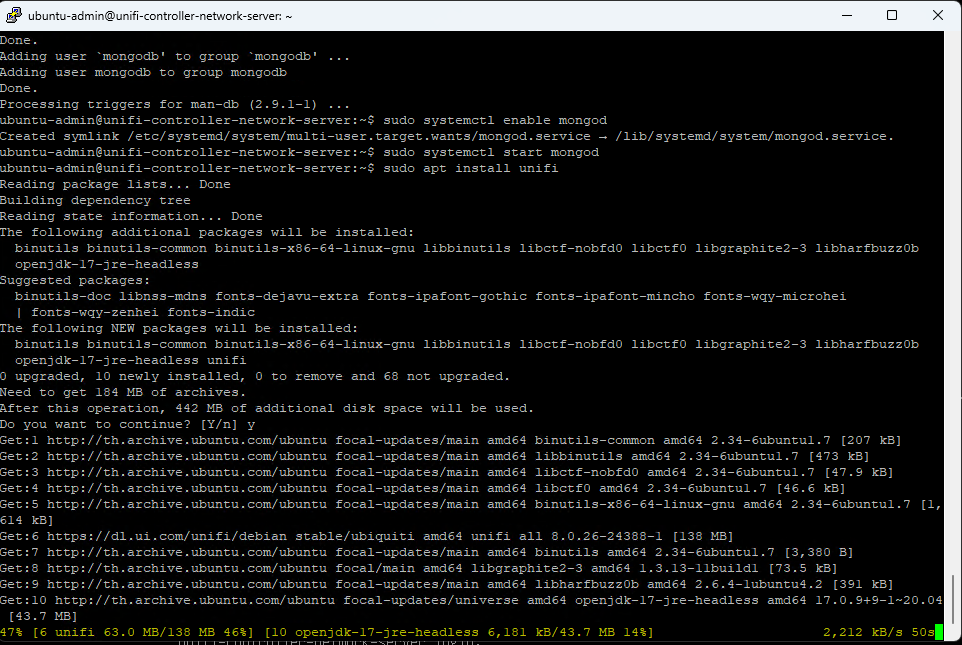
Task: Click the window title ubuntu-admin@unifi-controller-network-server
Action: [160, 16]
